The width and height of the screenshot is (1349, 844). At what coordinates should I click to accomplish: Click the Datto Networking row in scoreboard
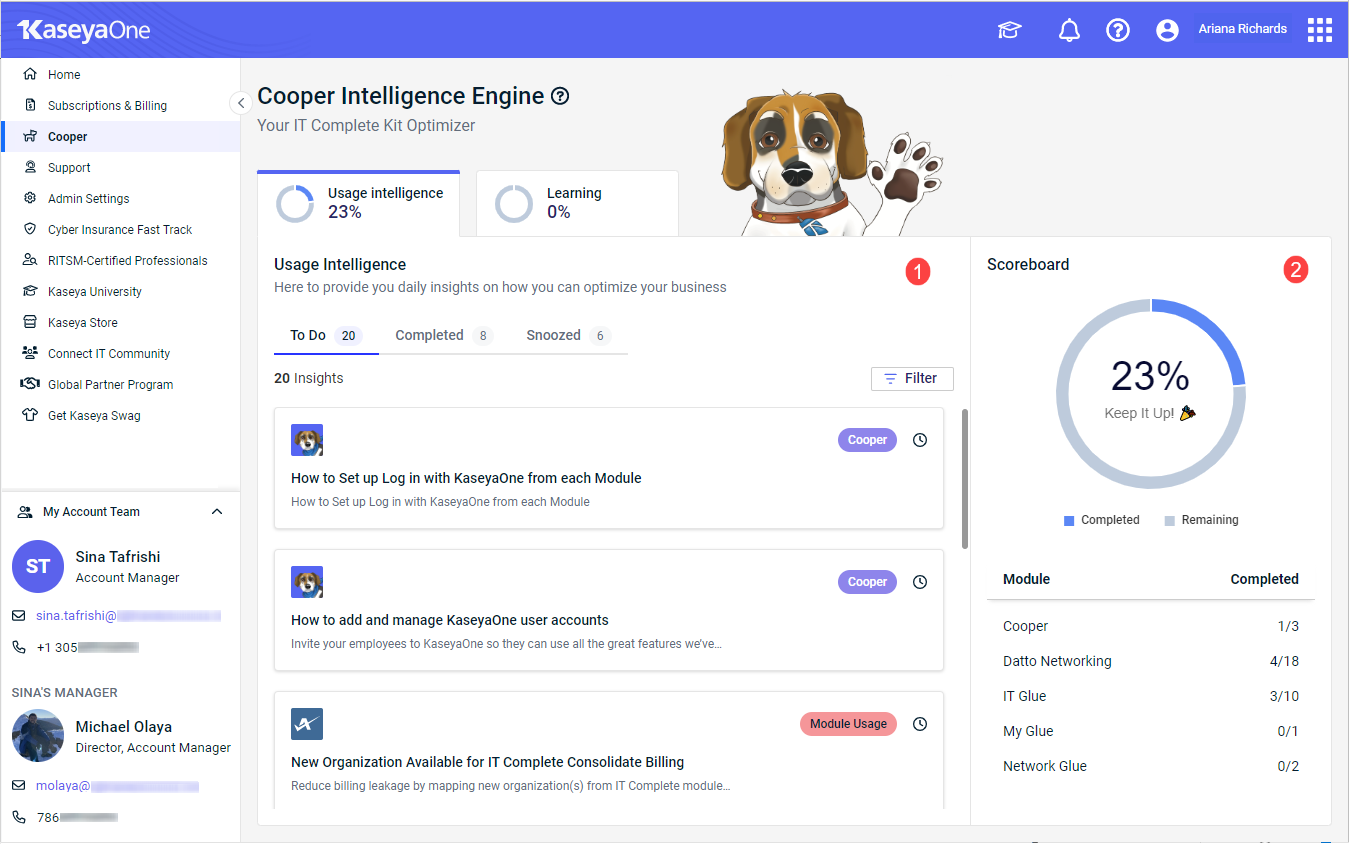click(x=1150, y=661)
